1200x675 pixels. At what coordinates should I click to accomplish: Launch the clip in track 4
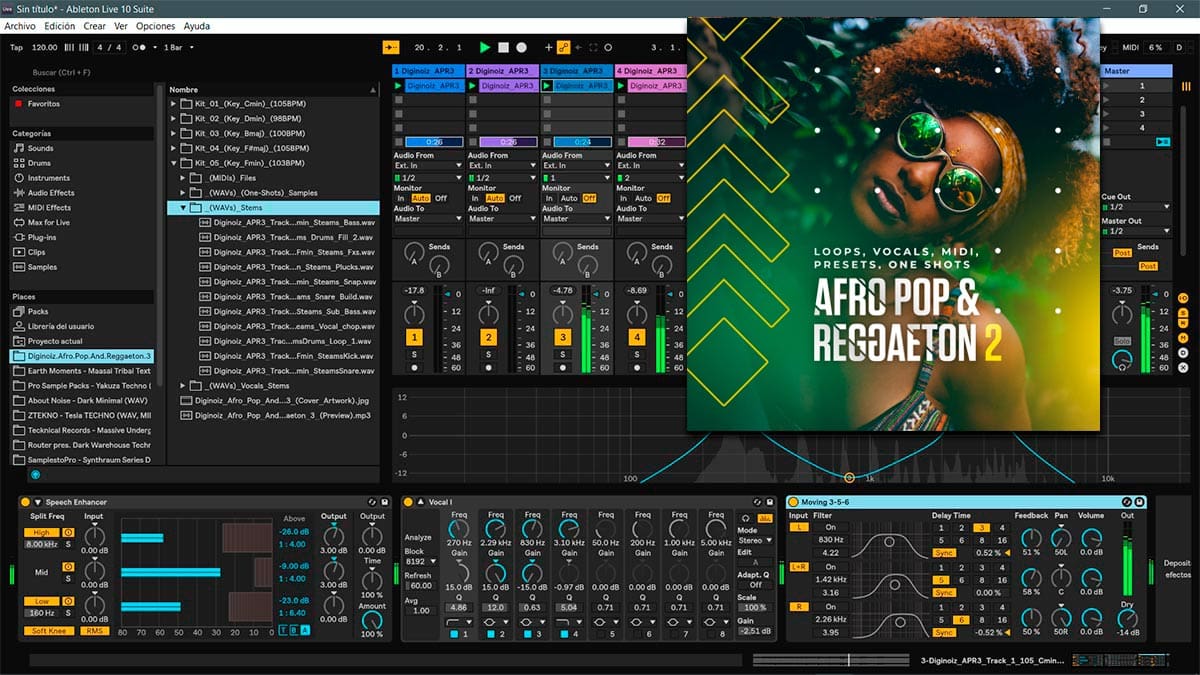pyautogui.click(x=620, y=86)
